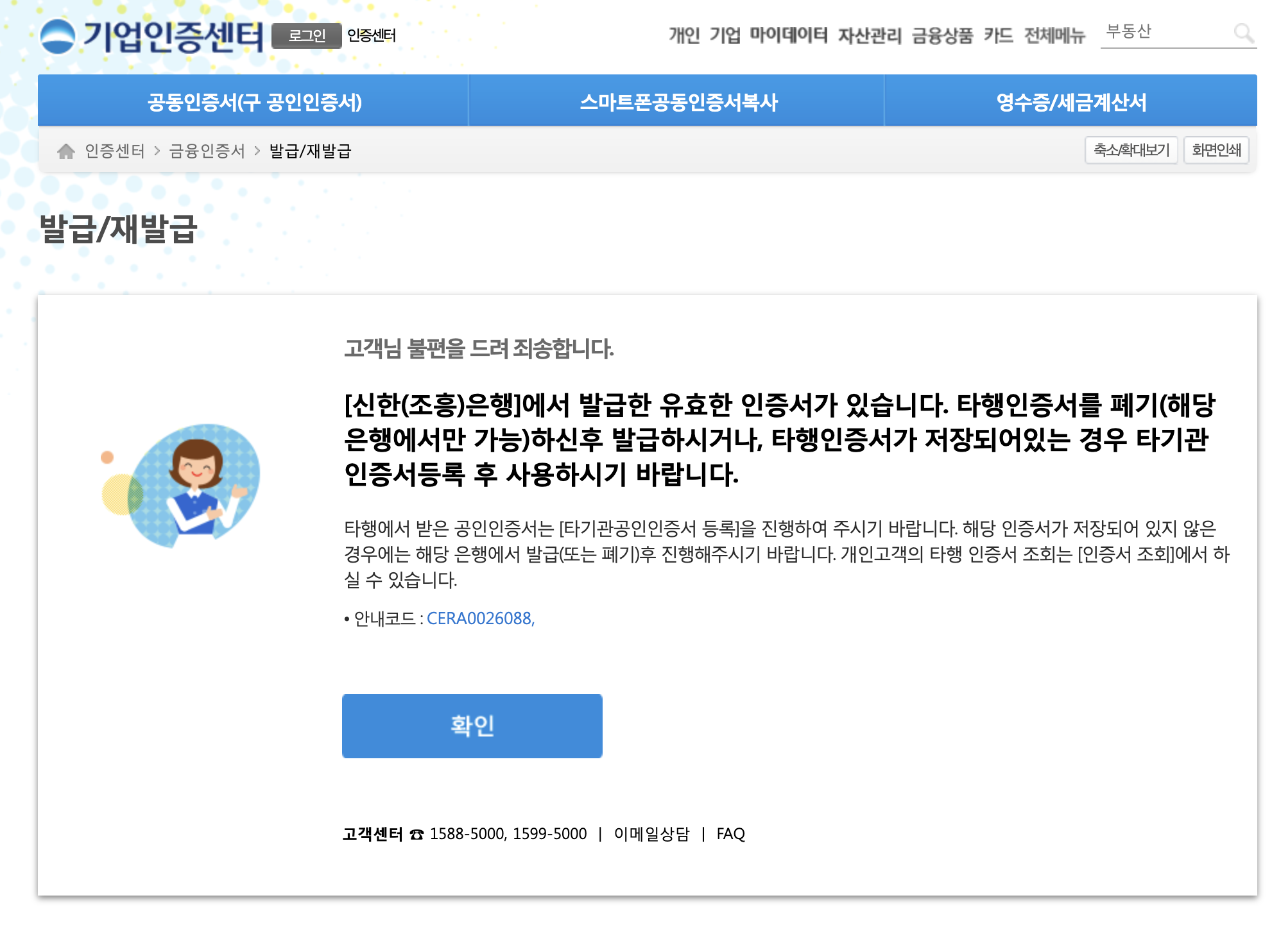
Task: Open the 마이데이터 menu
Action: point(788,35)
